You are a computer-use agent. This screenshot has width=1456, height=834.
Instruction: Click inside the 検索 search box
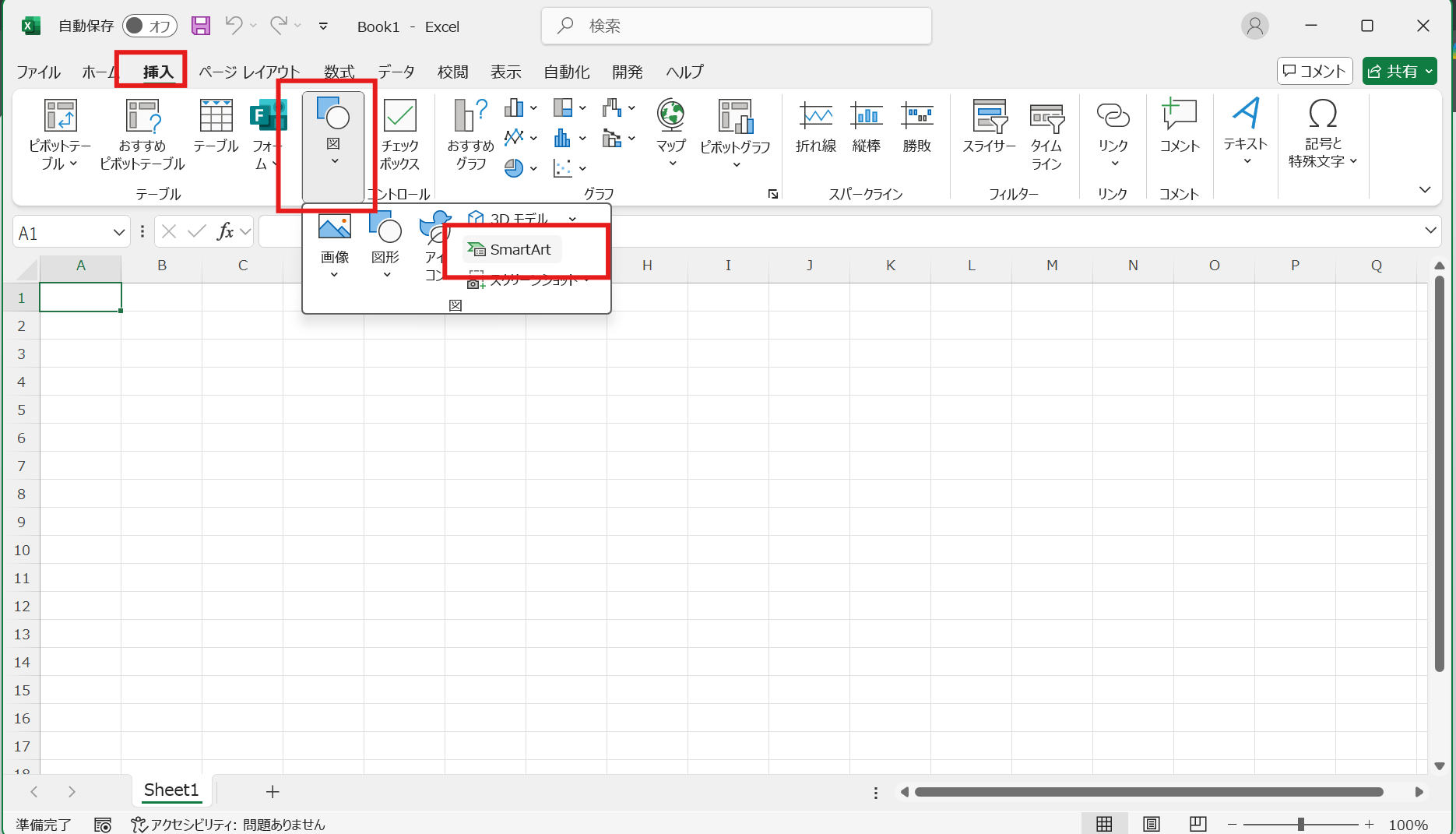coord(735,26)
